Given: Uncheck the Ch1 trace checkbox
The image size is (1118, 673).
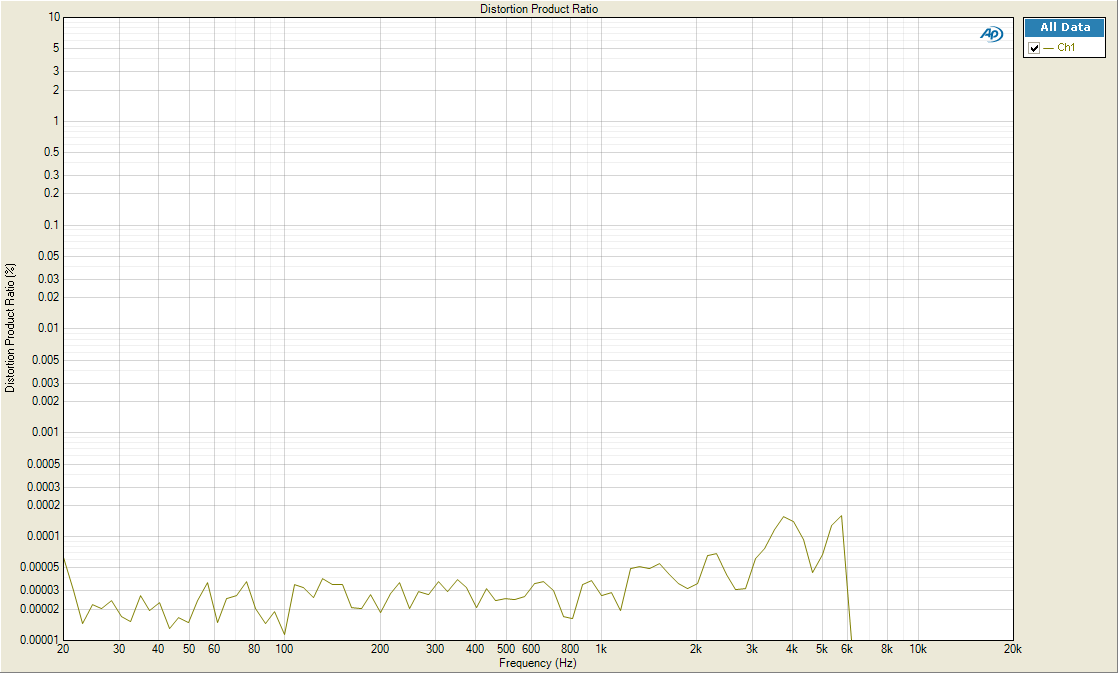Looking at the screenshot, I should click(1034, 48).
